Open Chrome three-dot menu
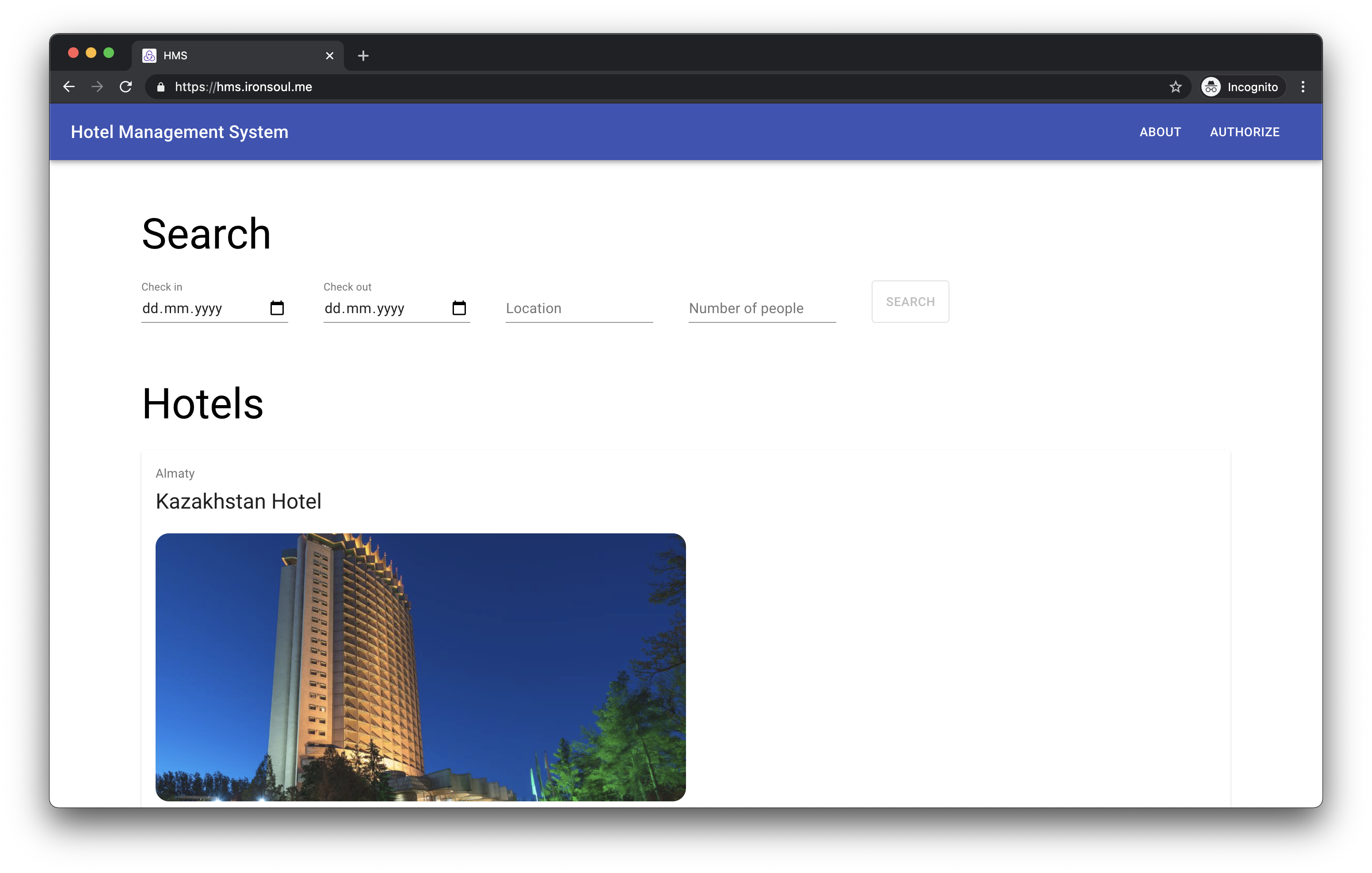This screenshot has width=1372, height=873. (x=1303, y=87)
